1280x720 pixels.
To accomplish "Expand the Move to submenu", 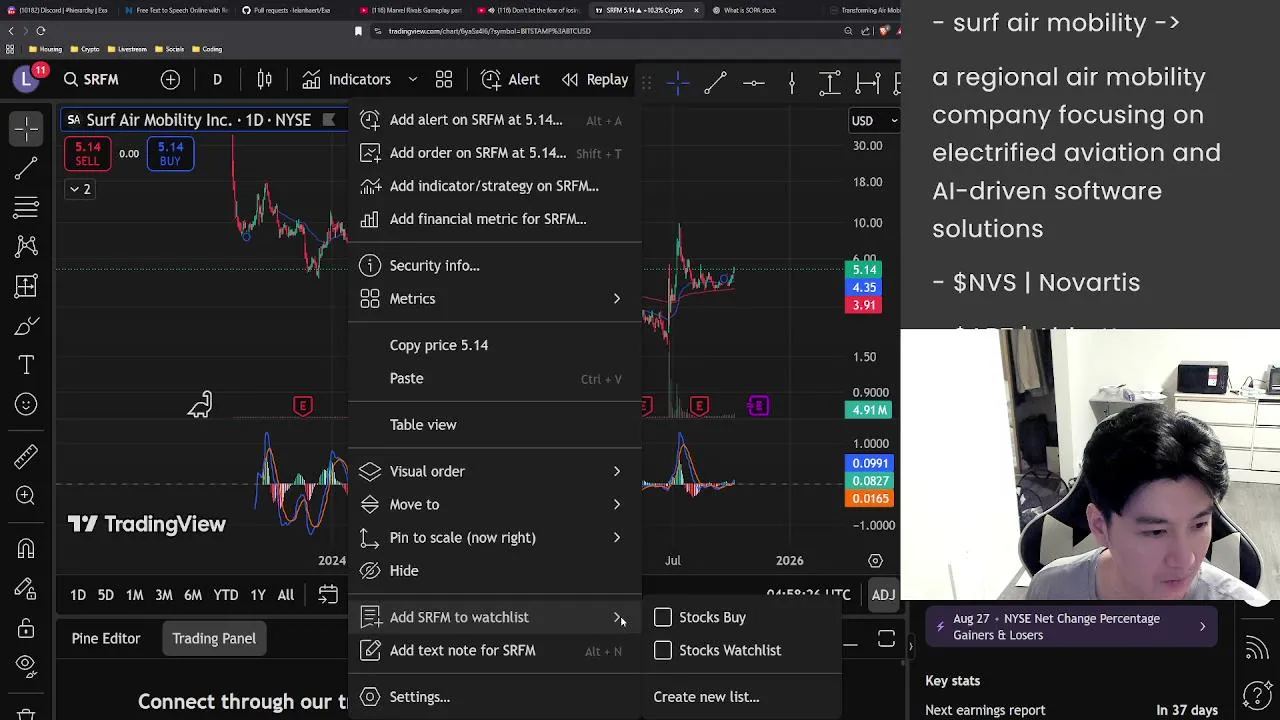I will pyautogui.click(x=495, y=504).
